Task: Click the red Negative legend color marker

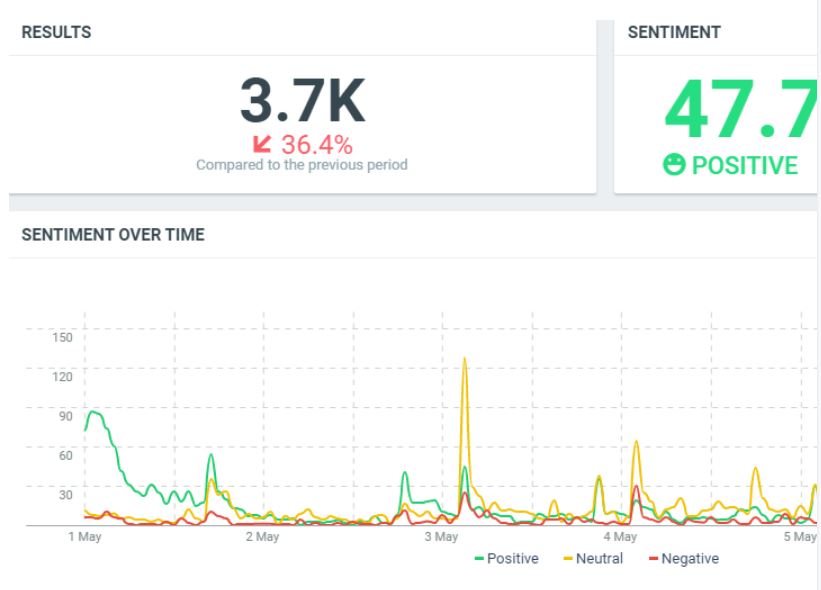Action: pos(653,559)
